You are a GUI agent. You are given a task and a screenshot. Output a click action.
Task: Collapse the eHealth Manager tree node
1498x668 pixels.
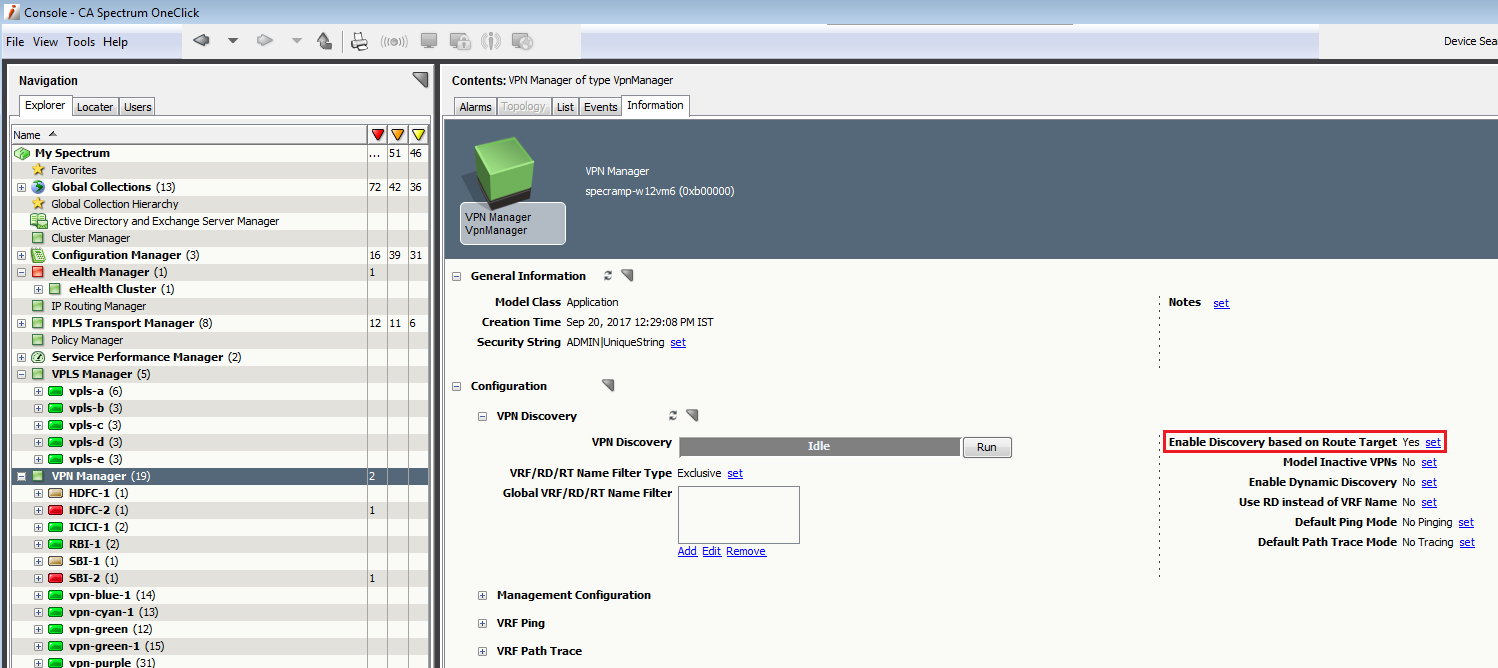tap(21, 272)
